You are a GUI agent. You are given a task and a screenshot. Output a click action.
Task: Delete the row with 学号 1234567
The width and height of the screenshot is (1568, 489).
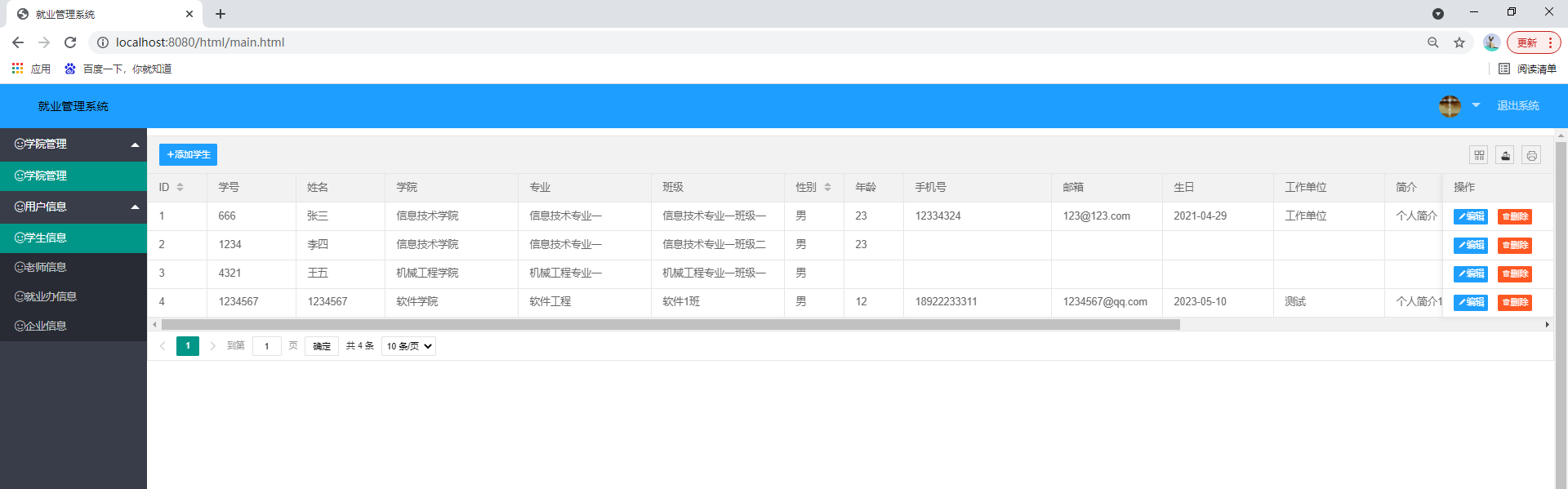(x=1515, y=302)
